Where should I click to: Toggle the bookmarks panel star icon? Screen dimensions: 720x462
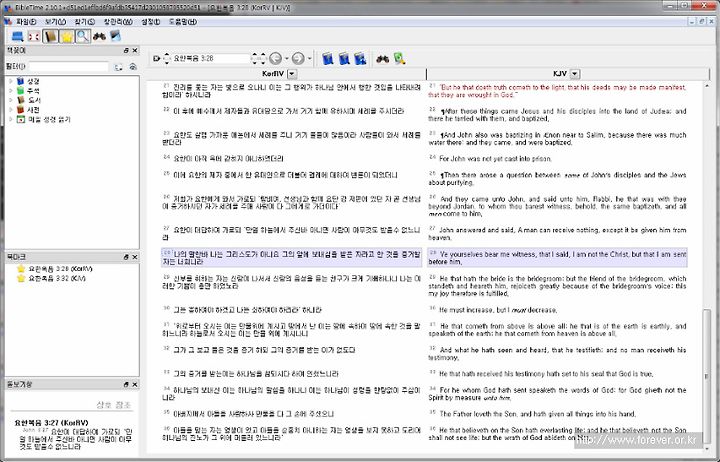[x=67, y=36]
